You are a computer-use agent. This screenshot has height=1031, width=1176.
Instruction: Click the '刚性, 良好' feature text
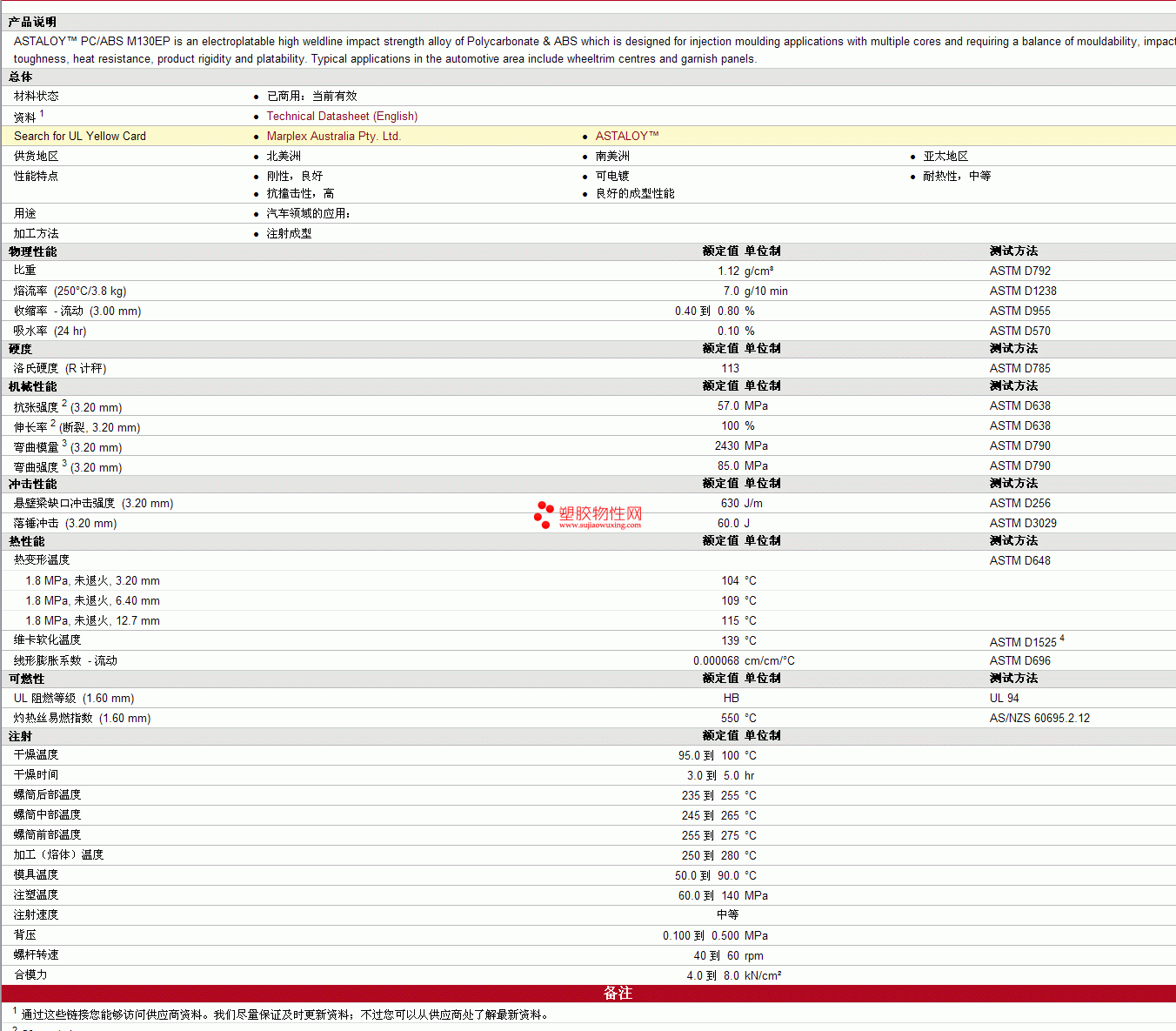[x=295, y=176]
